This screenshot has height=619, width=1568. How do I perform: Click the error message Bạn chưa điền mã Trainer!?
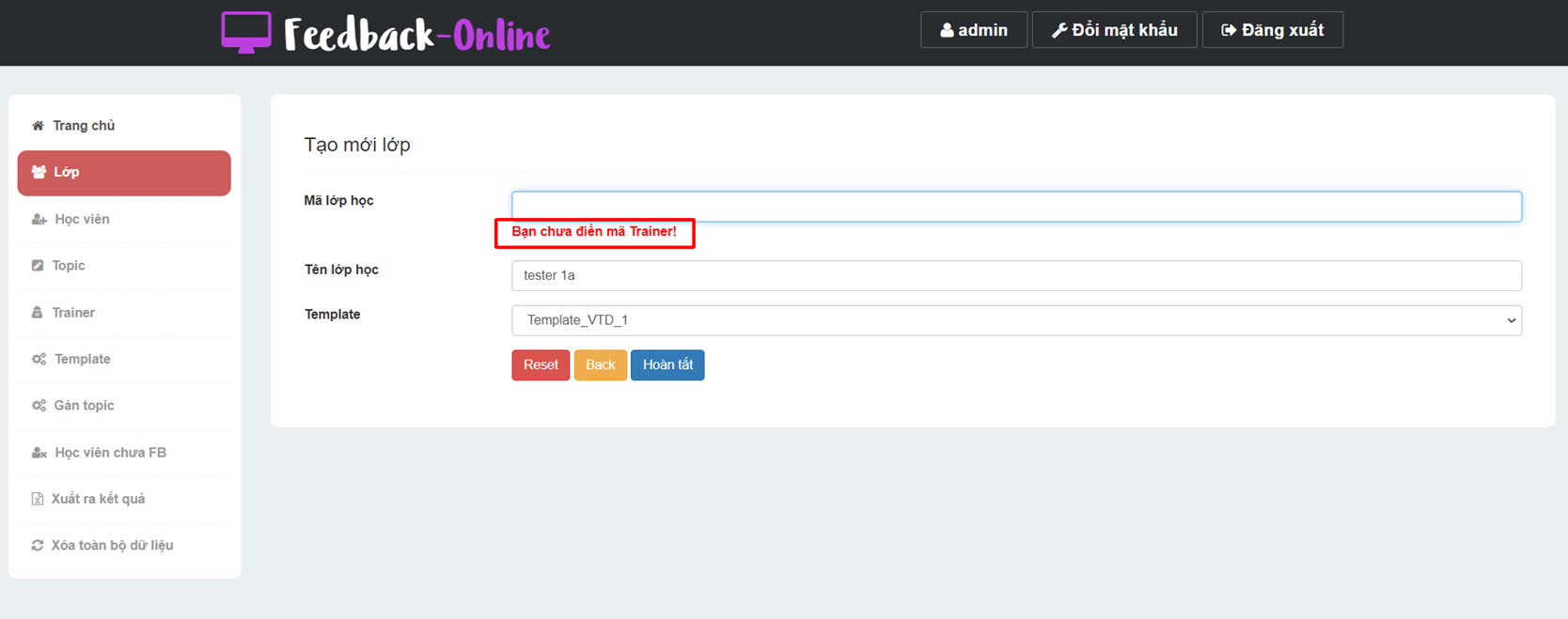(594, 232)
